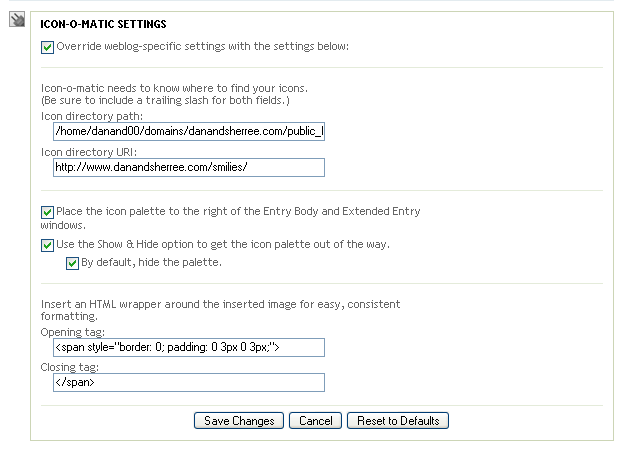Uncheck By default, hide the palette
621x449 pixels.
[72, 263]
